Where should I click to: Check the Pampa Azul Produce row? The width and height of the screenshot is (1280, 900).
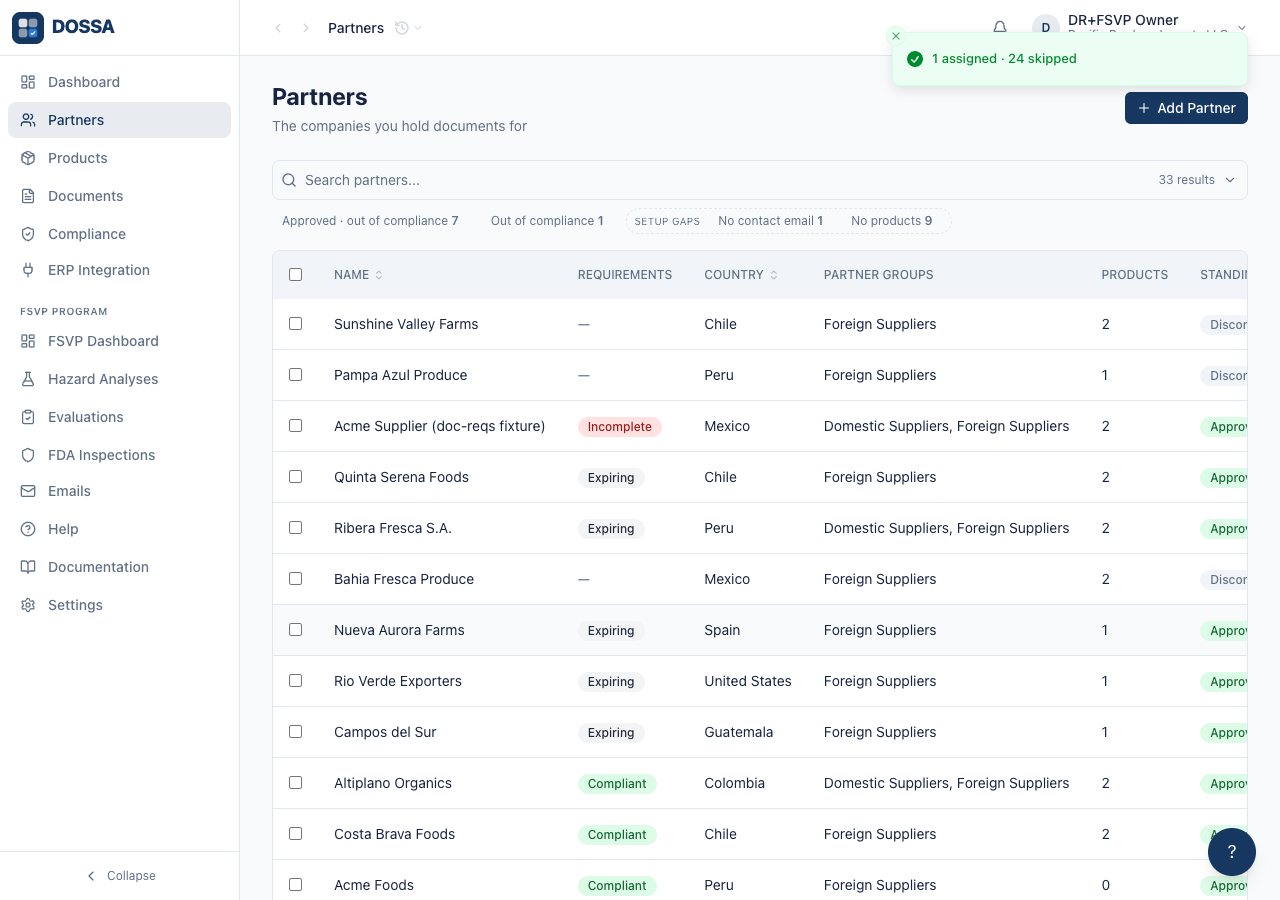295,374
